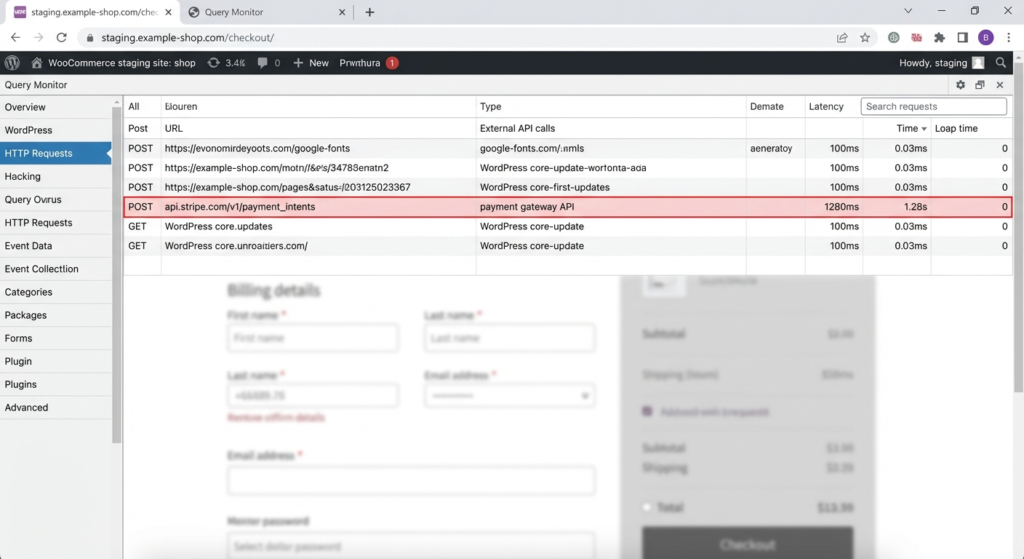Click the updates 3.4K admin bar item
The image size is (1024, 559).
click(x=227, y=63)
